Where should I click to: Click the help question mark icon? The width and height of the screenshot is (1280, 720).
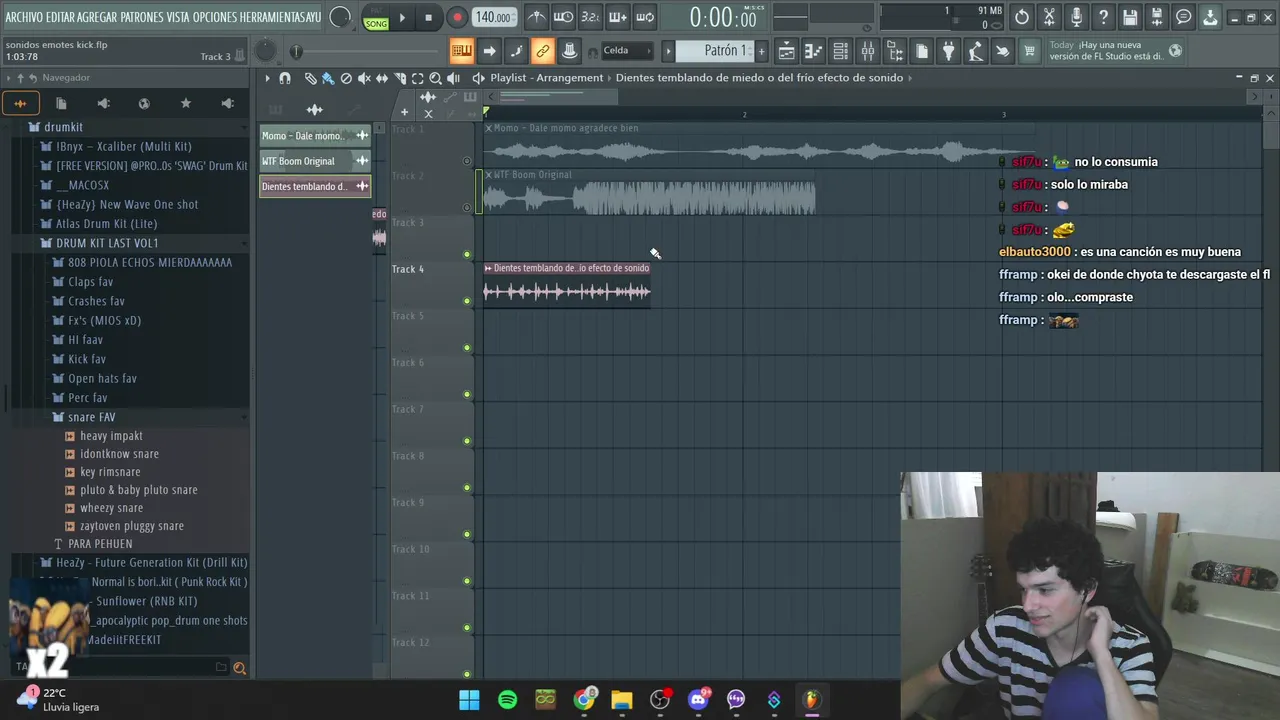[x=1103, y=17]
